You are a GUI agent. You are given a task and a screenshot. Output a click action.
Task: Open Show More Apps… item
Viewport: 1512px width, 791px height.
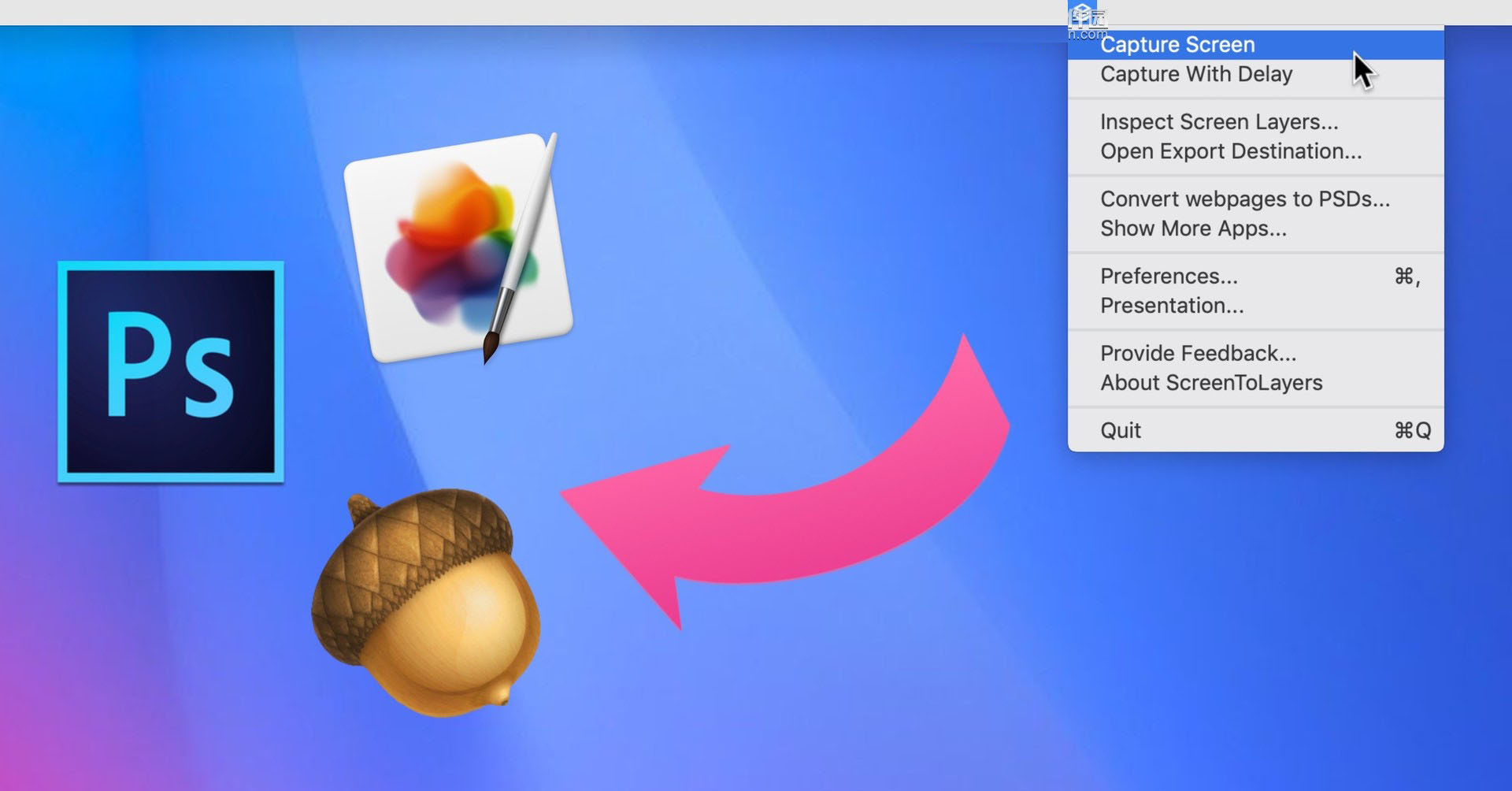coord(1255,228)
